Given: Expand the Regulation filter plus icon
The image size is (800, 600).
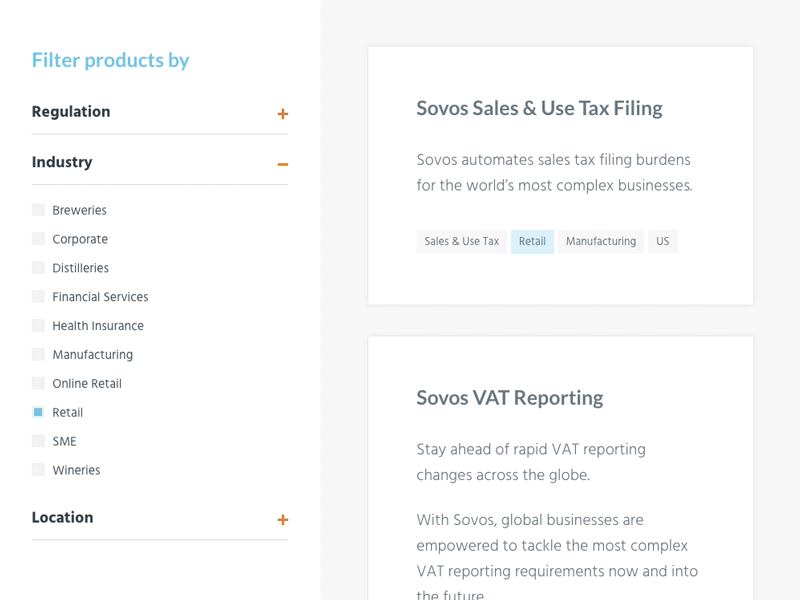Looking at the screenshot, I should point(283,114).
